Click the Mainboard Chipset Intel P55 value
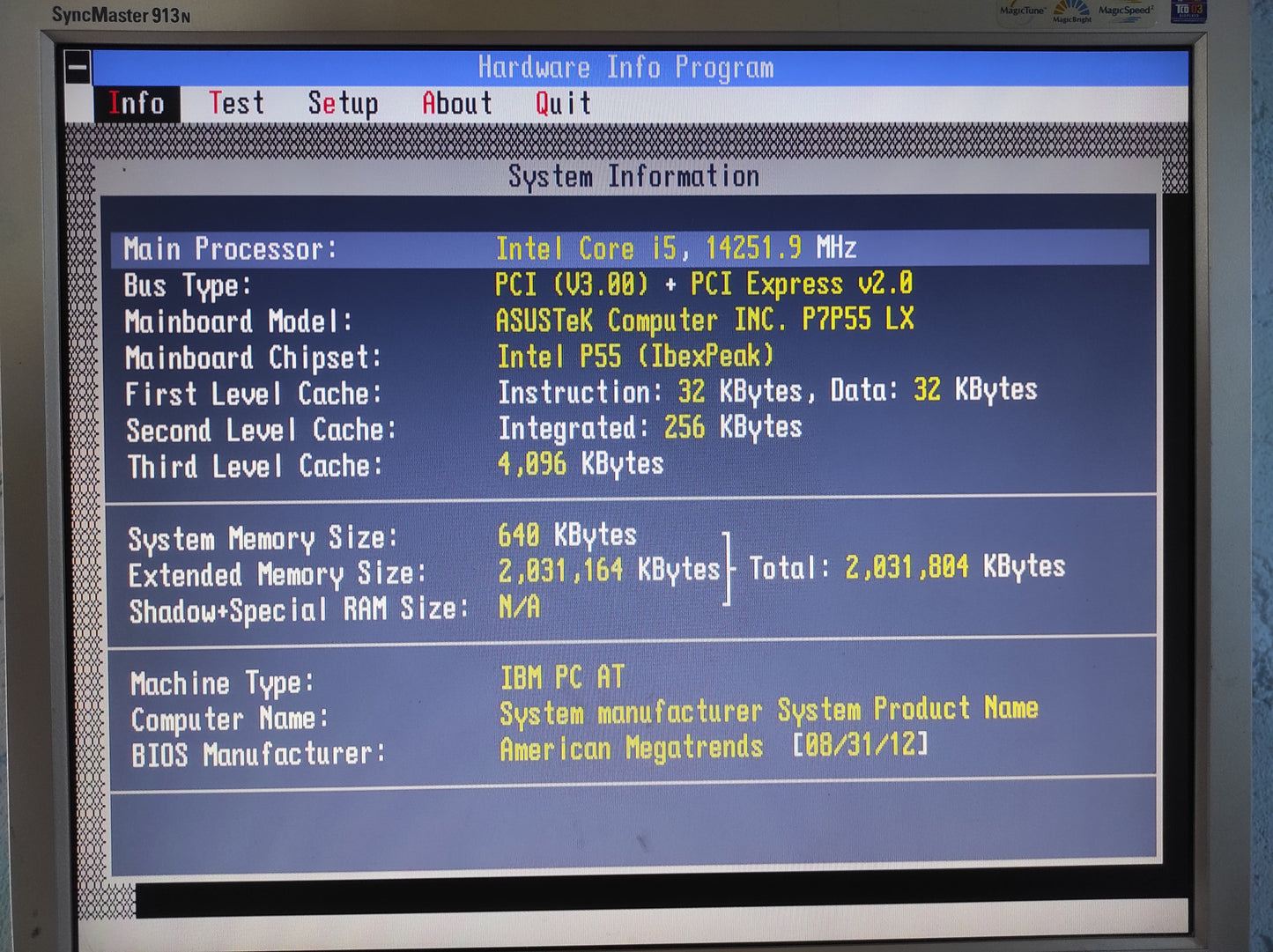 click(x=635, y=357)
